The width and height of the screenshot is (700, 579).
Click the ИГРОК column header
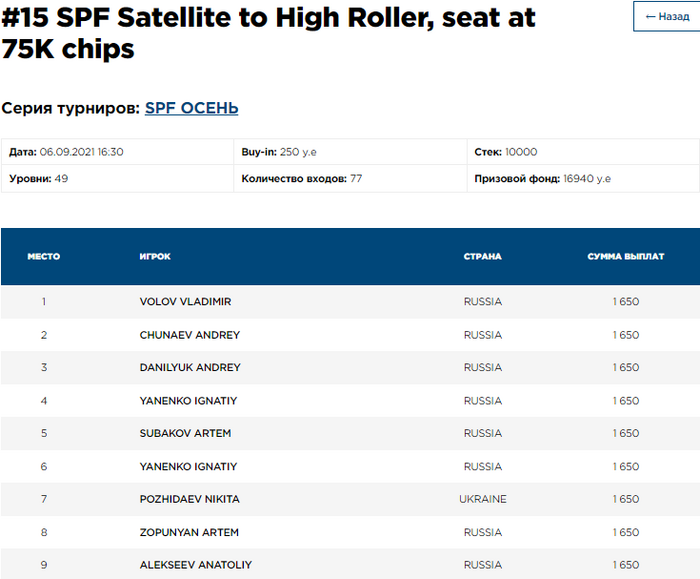tap(155, 257)
